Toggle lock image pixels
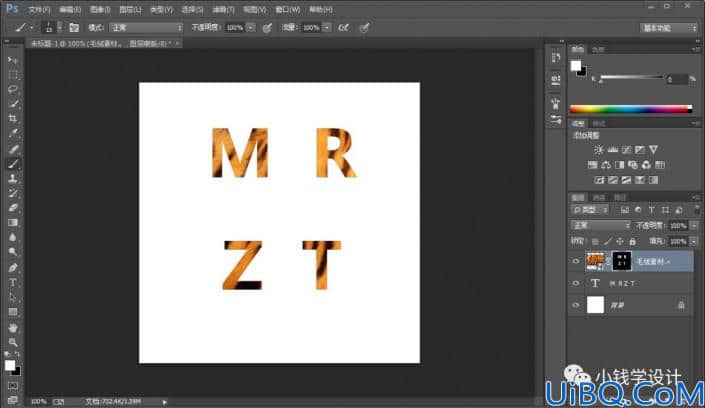This screenshot has height=408, width=705. click(607, 242)
